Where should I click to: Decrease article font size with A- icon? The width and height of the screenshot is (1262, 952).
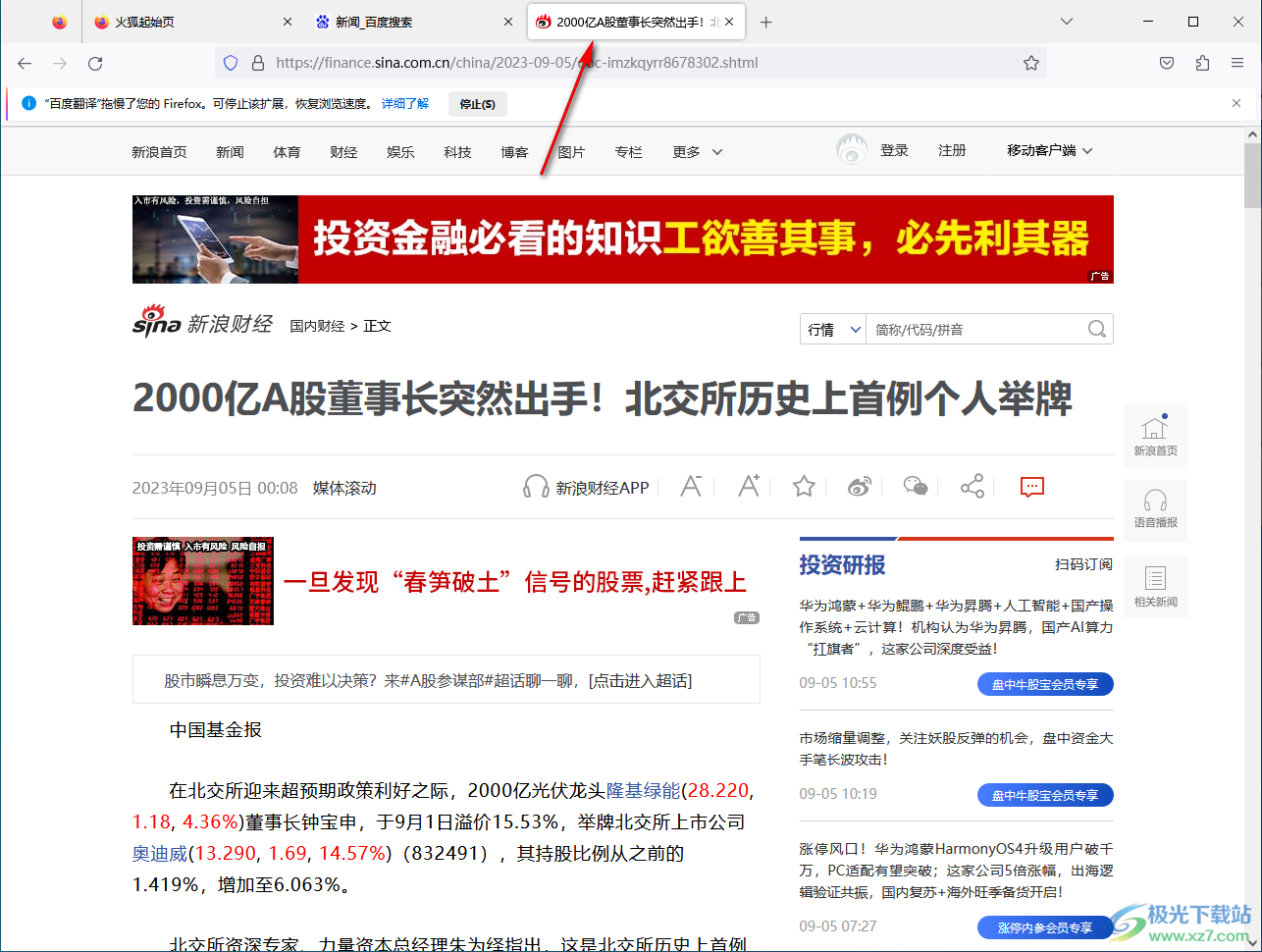pyautogui.click(x=691, y=486)
